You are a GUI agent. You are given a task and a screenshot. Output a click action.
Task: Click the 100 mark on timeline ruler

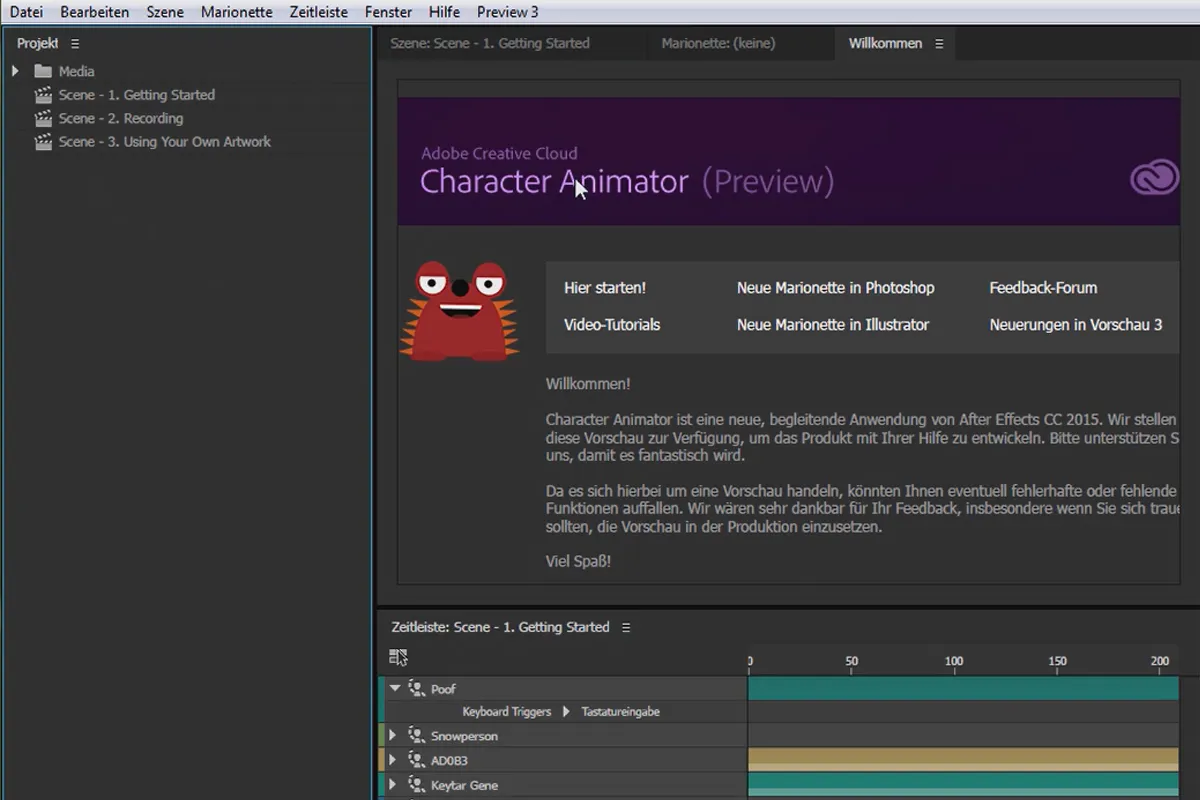pos(954,662)
